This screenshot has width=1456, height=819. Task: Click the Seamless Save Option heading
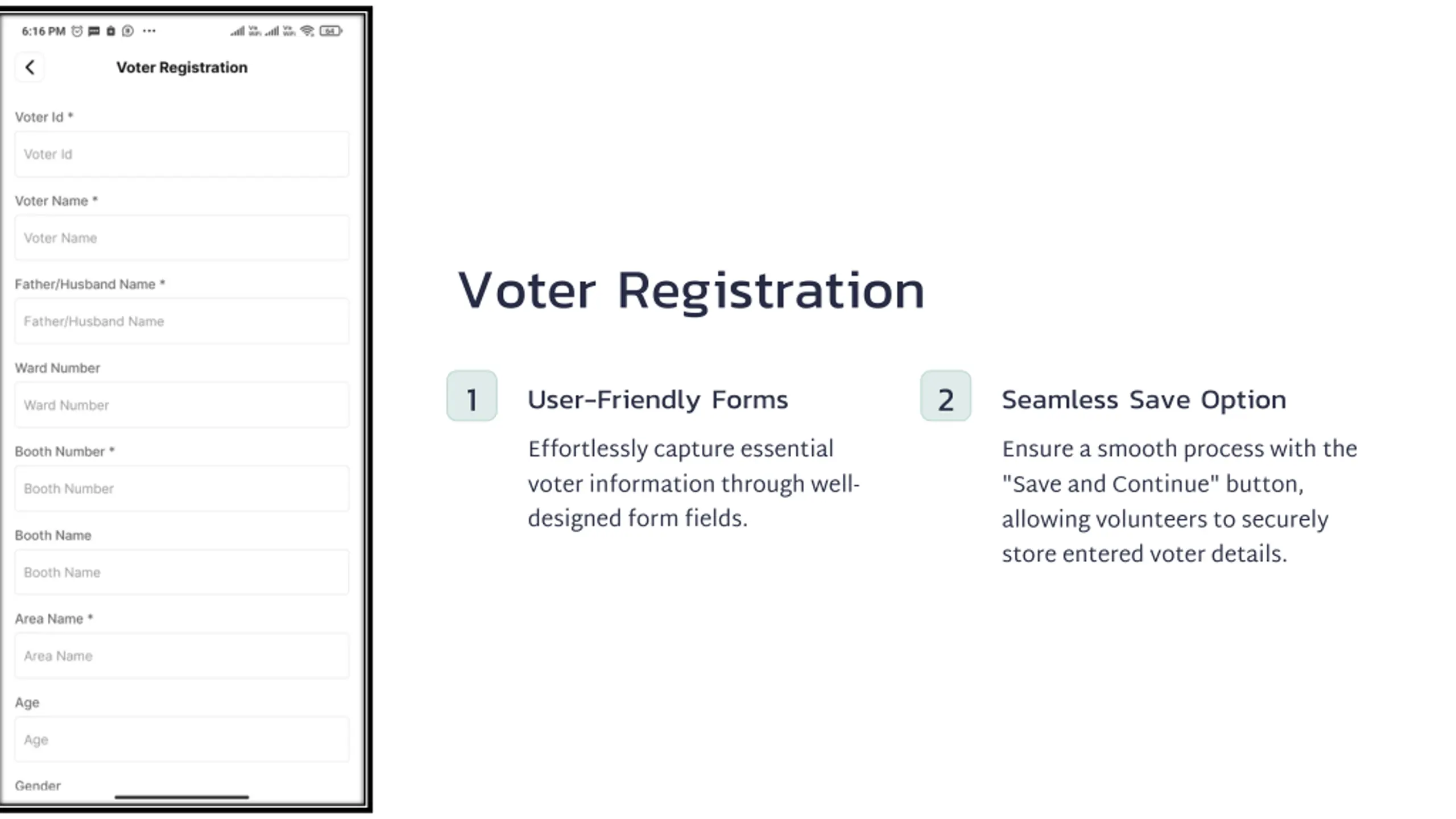[1144, 400]
